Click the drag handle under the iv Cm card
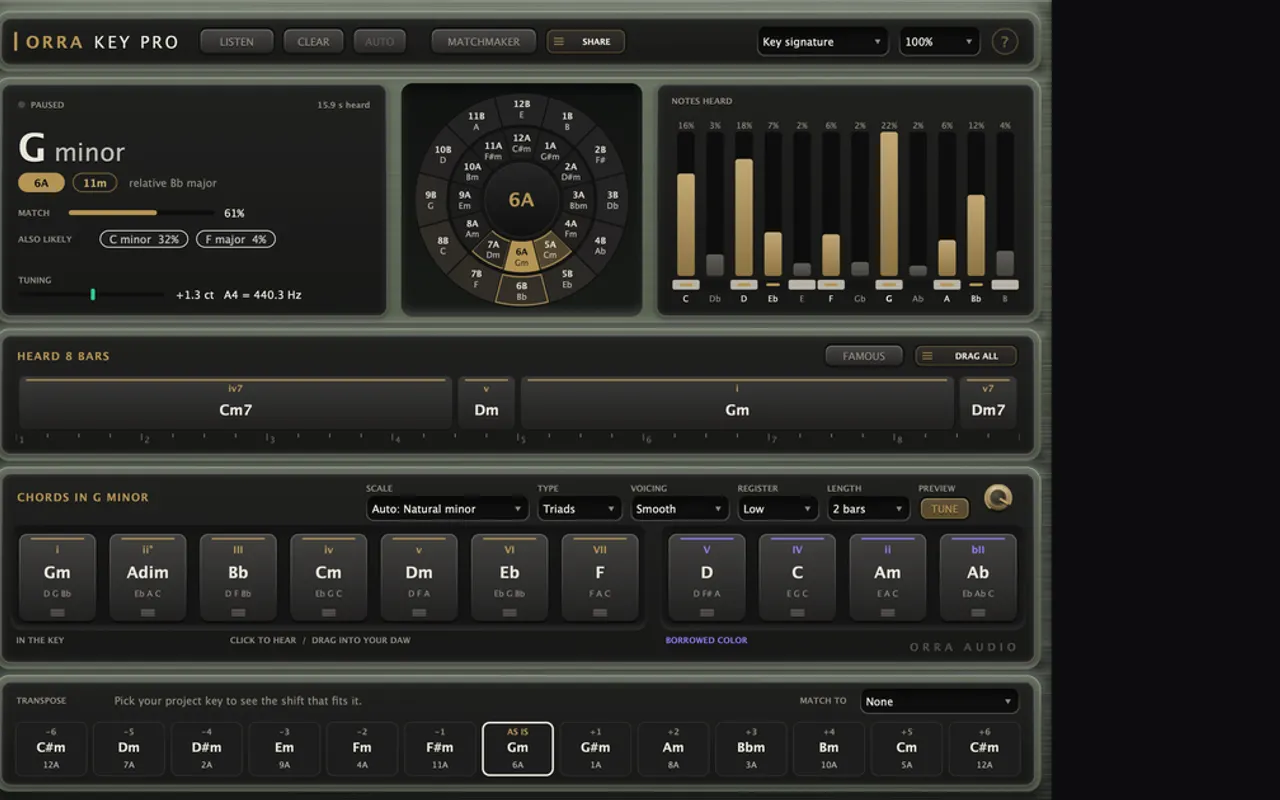 [x=328, y=612]
